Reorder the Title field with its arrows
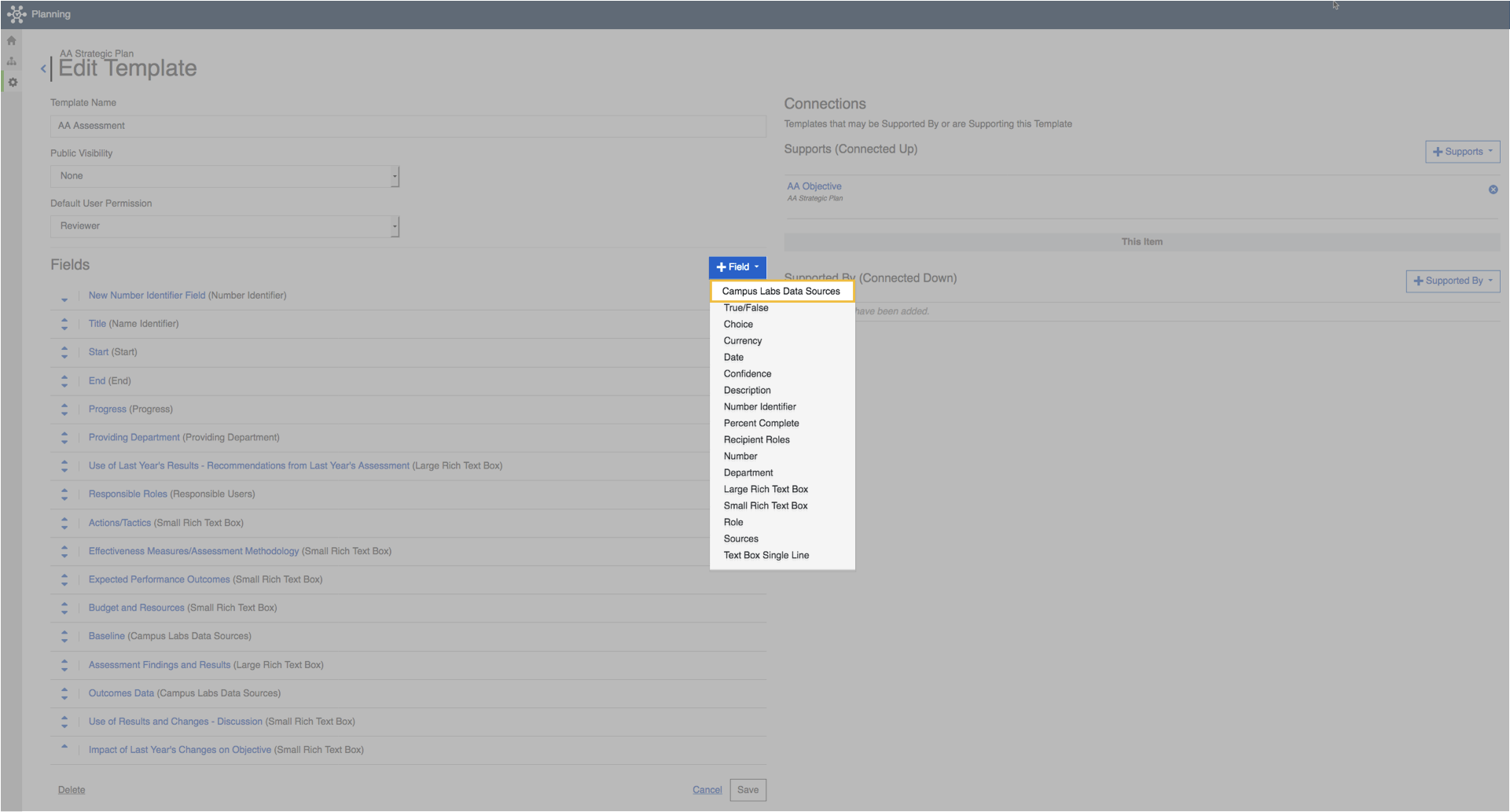The width and height of the screenshot is (1510, 812). (x=64, y=324)
